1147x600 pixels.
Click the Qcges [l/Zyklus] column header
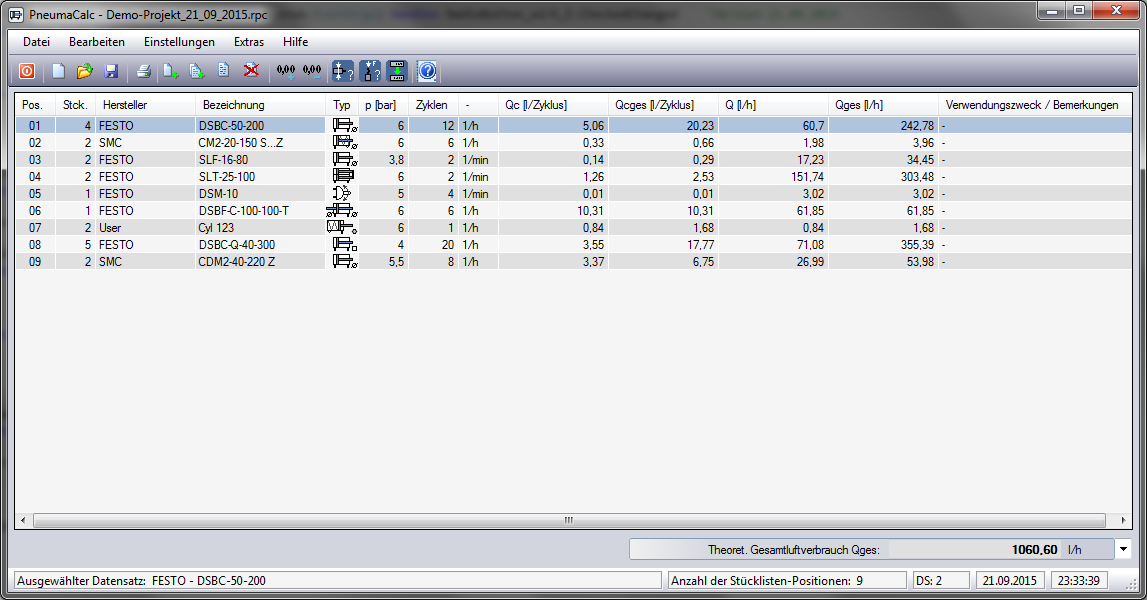(663, 105)
